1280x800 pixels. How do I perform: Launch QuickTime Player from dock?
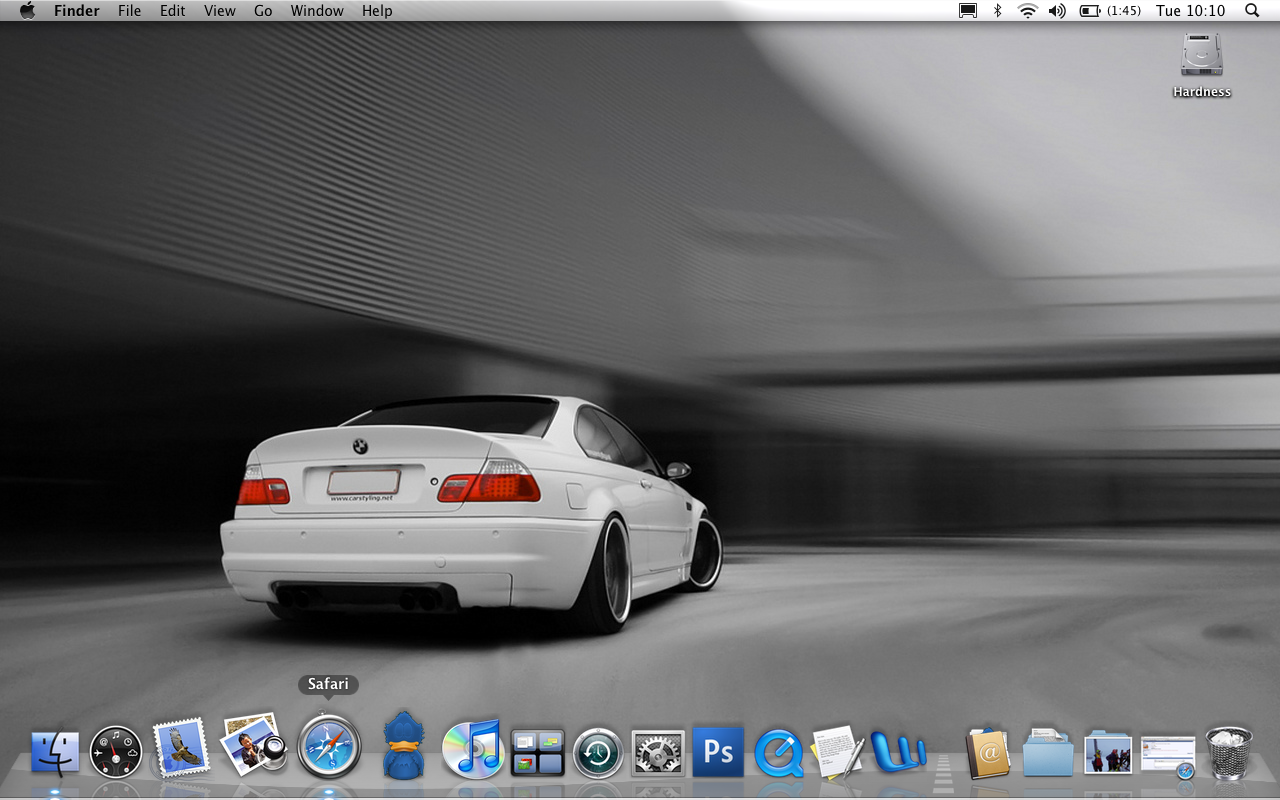click(778, 753)
